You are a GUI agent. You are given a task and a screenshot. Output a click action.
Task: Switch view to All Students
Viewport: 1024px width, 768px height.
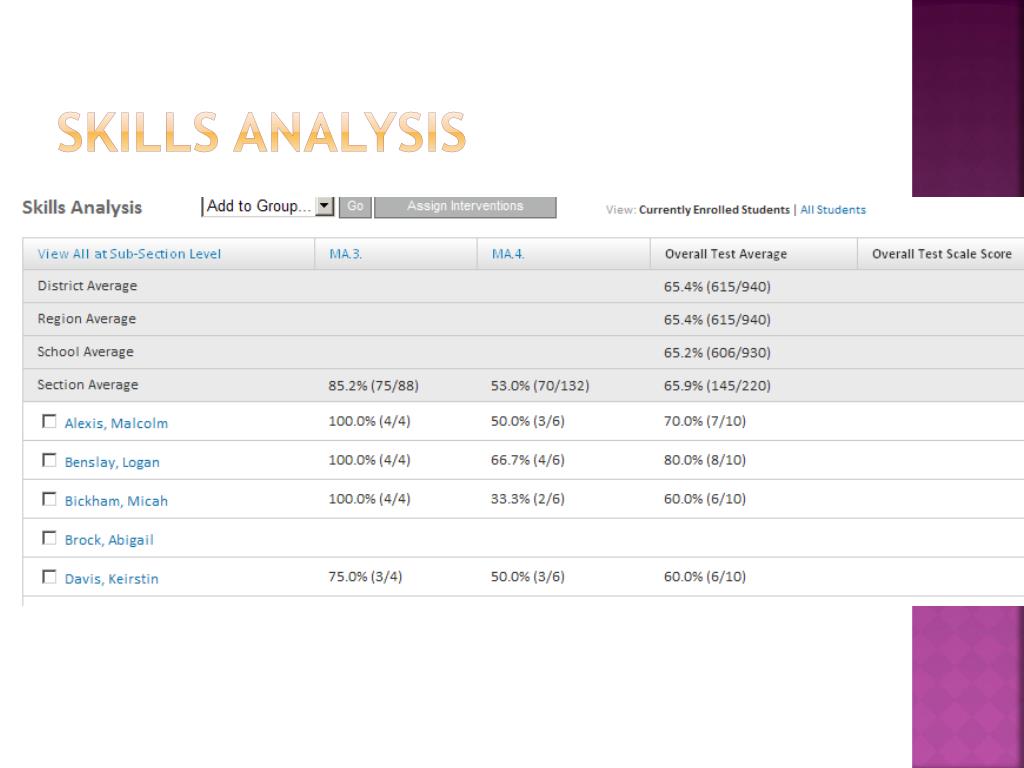(833, 210)
